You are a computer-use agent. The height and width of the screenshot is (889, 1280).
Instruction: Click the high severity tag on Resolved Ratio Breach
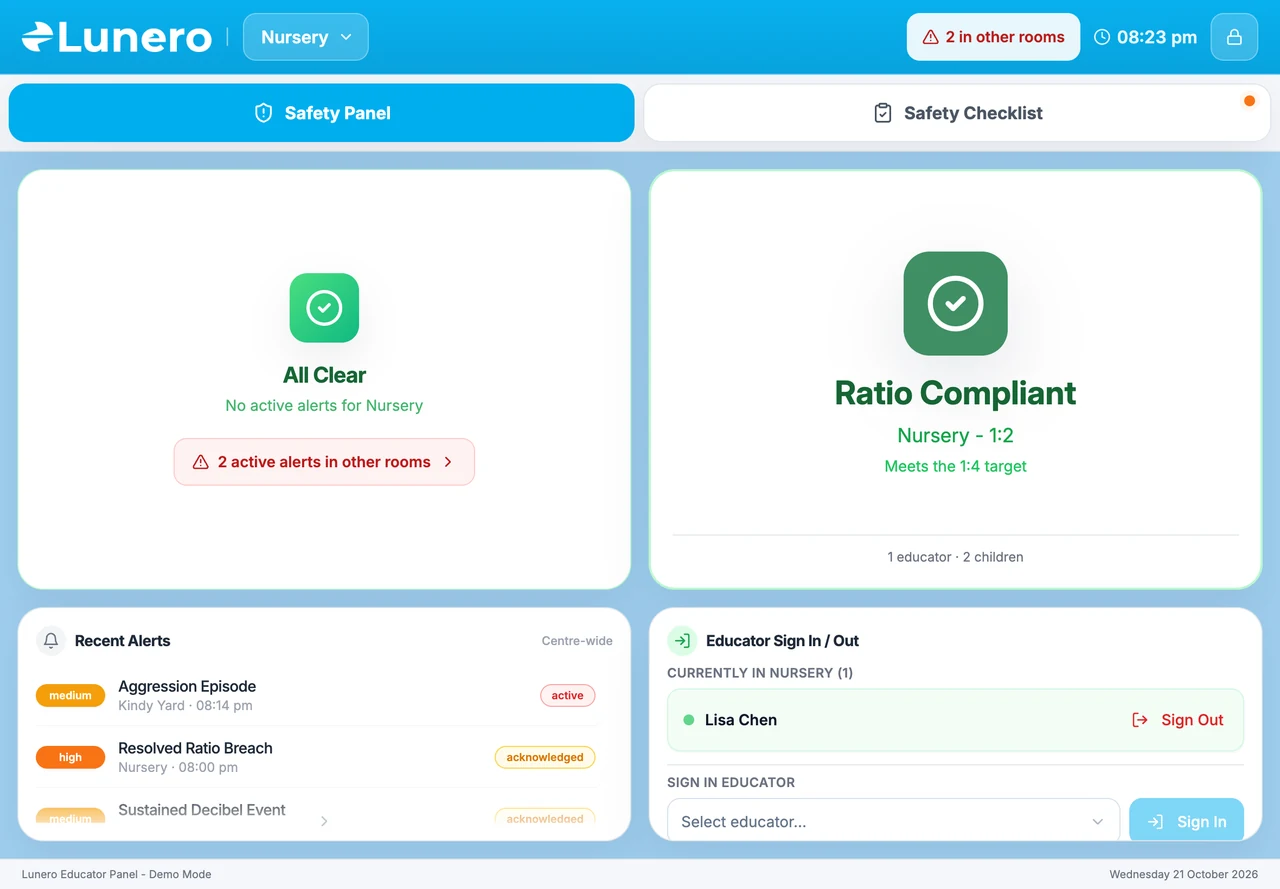[x=70, y=757]
